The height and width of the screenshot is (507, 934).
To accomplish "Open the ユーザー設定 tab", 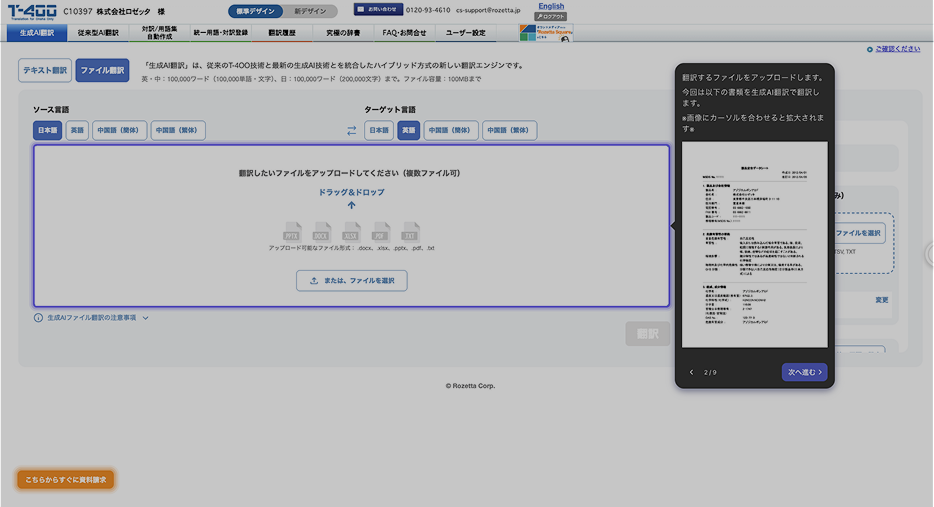I will pyautogui.click(x=466, y=33).
